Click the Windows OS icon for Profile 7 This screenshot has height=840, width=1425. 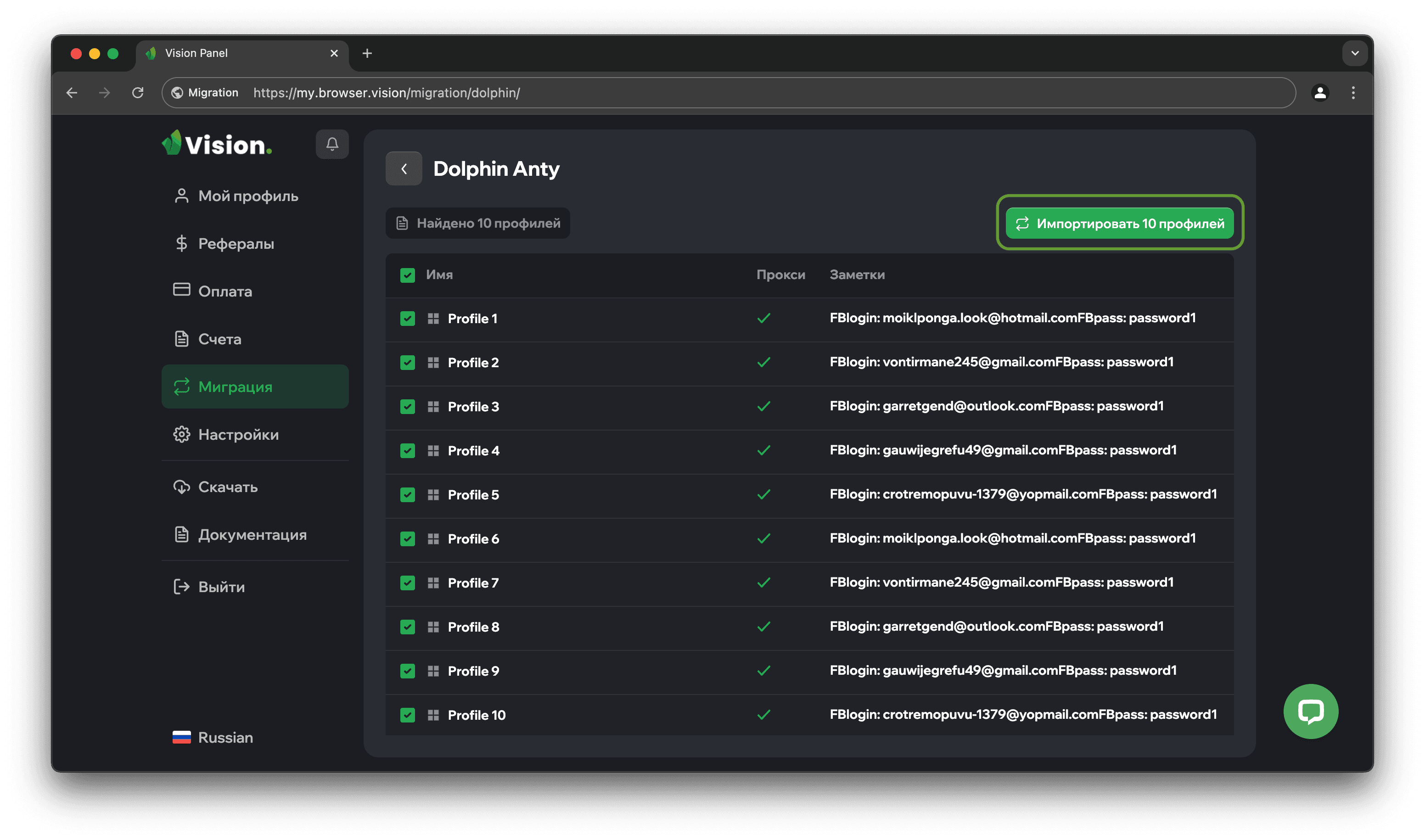(433, 582)
